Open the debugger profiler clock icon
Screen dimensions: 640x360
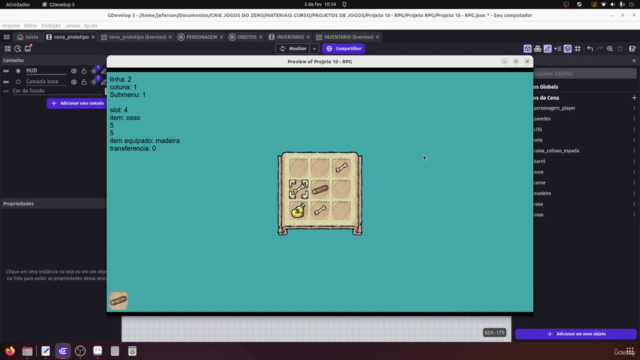coord(18,49)
